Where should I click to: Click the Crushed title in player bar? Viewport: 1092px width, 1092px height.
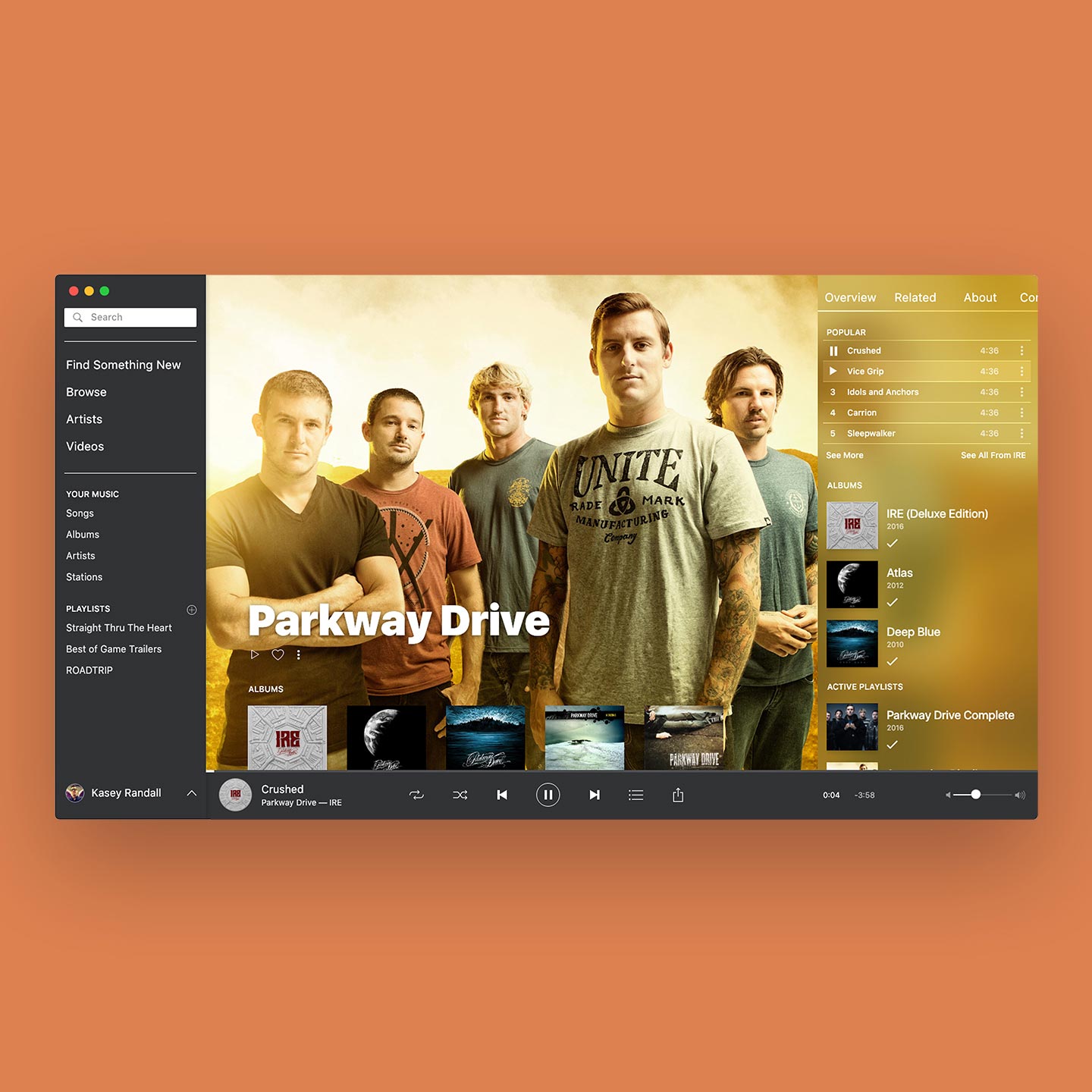(x=282, y=789)
